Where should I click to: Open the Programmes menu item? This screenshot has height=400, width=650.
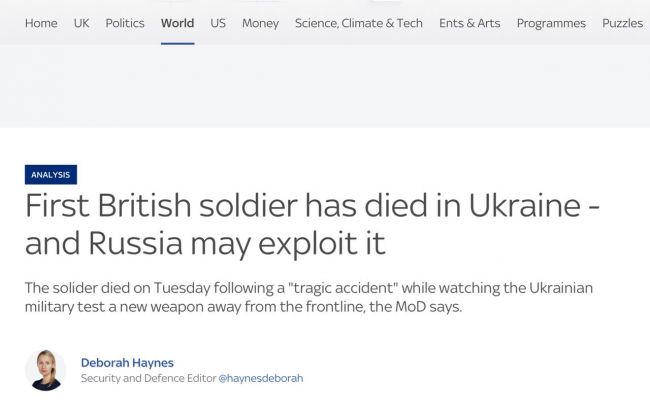pos(551,23)
